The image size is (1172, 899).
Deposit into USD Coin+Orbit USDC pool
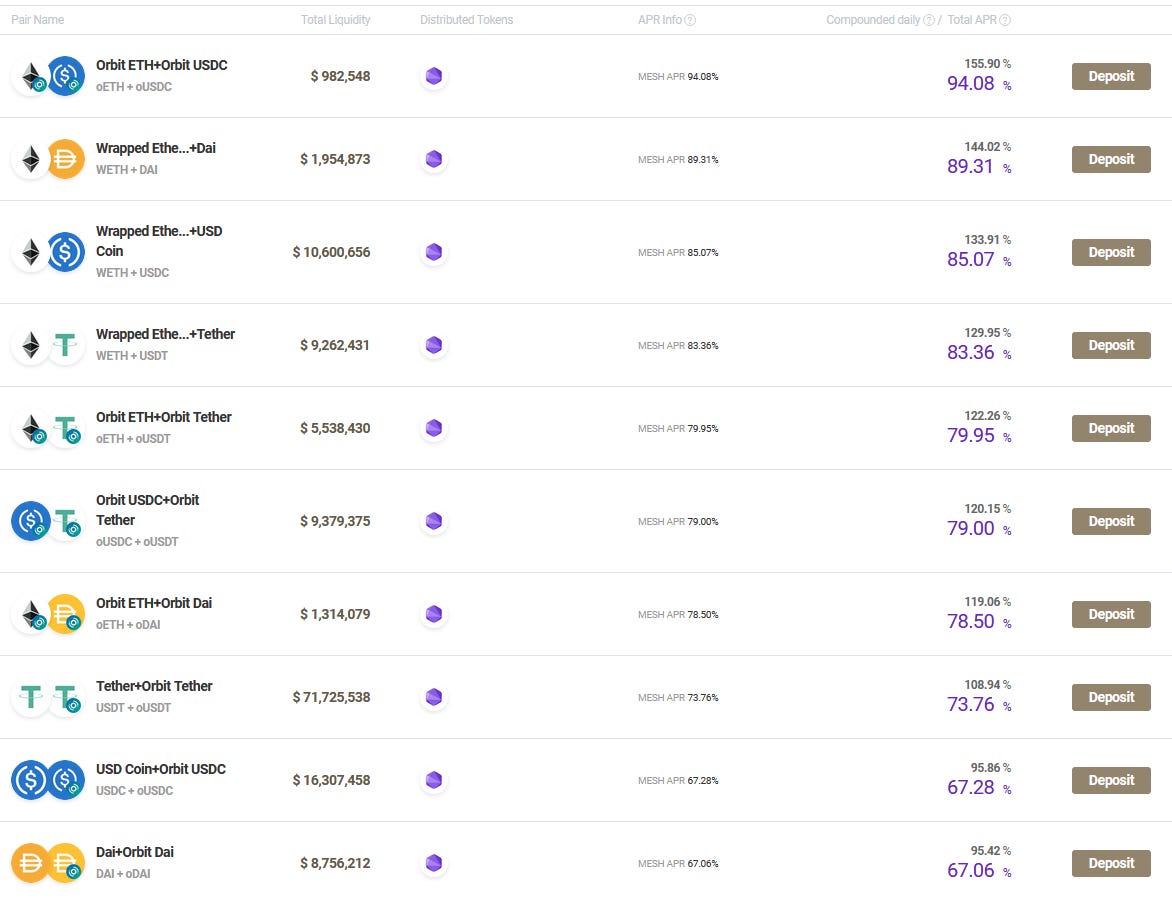[x=1111, y=780]
